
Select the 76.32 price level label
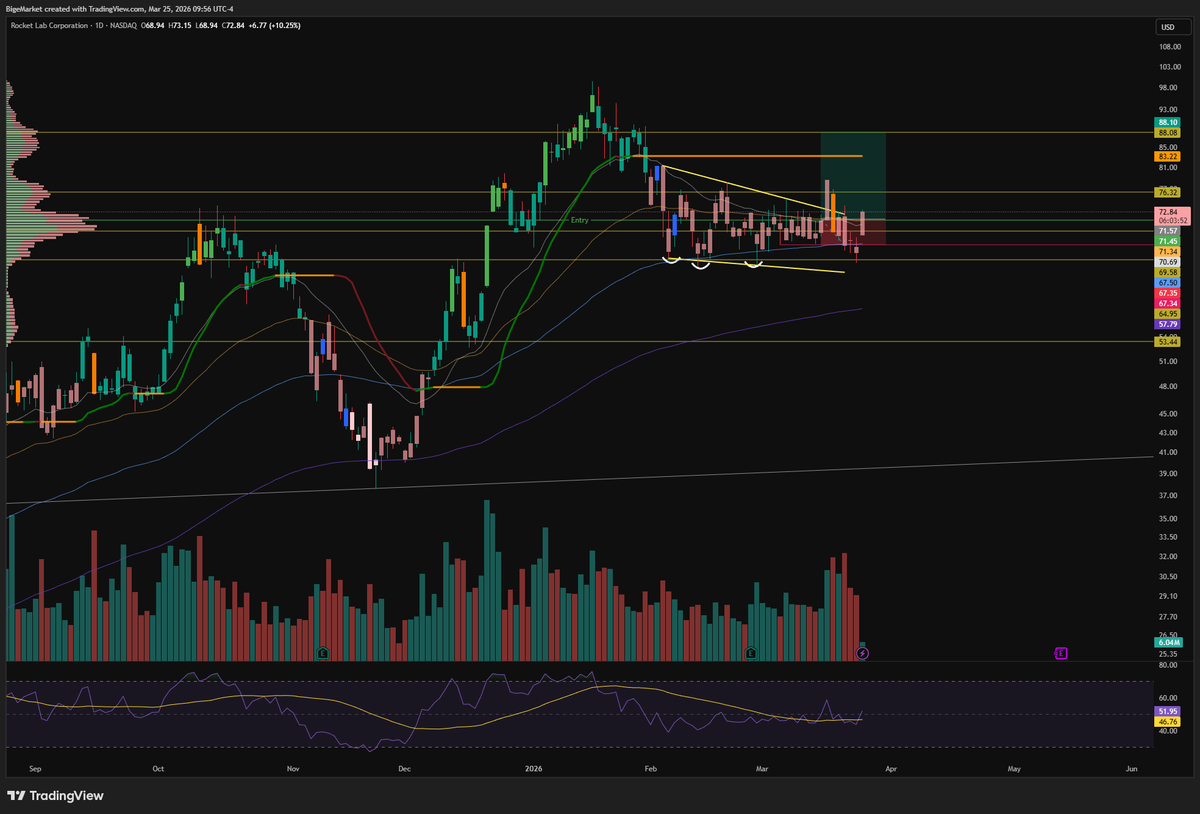coord(1167,191)
